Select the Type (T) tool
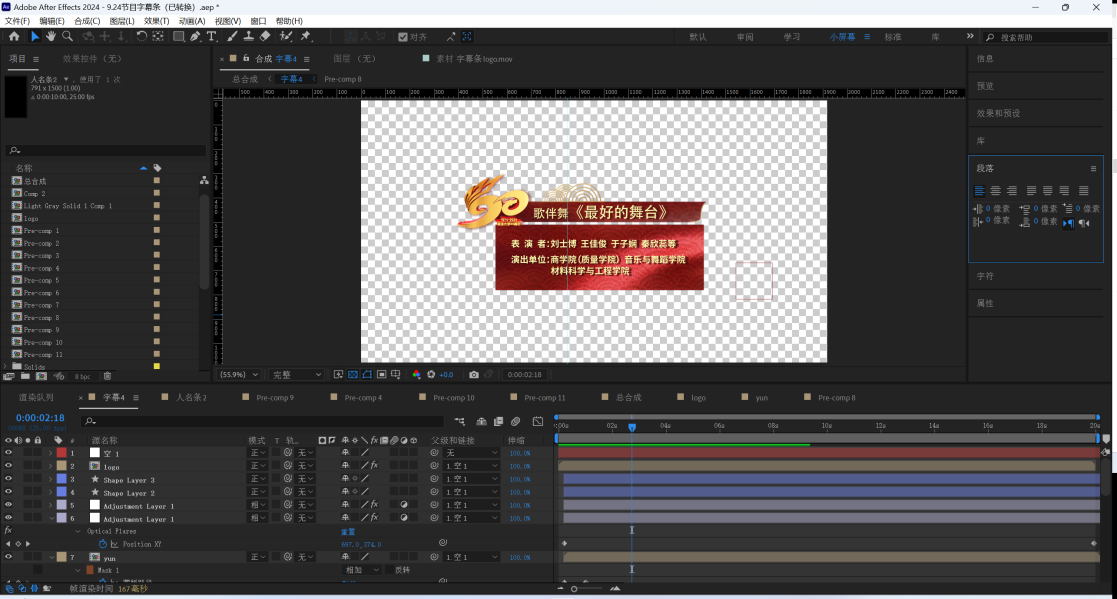Screen dimensions: 1117x599 click(212, 36)
